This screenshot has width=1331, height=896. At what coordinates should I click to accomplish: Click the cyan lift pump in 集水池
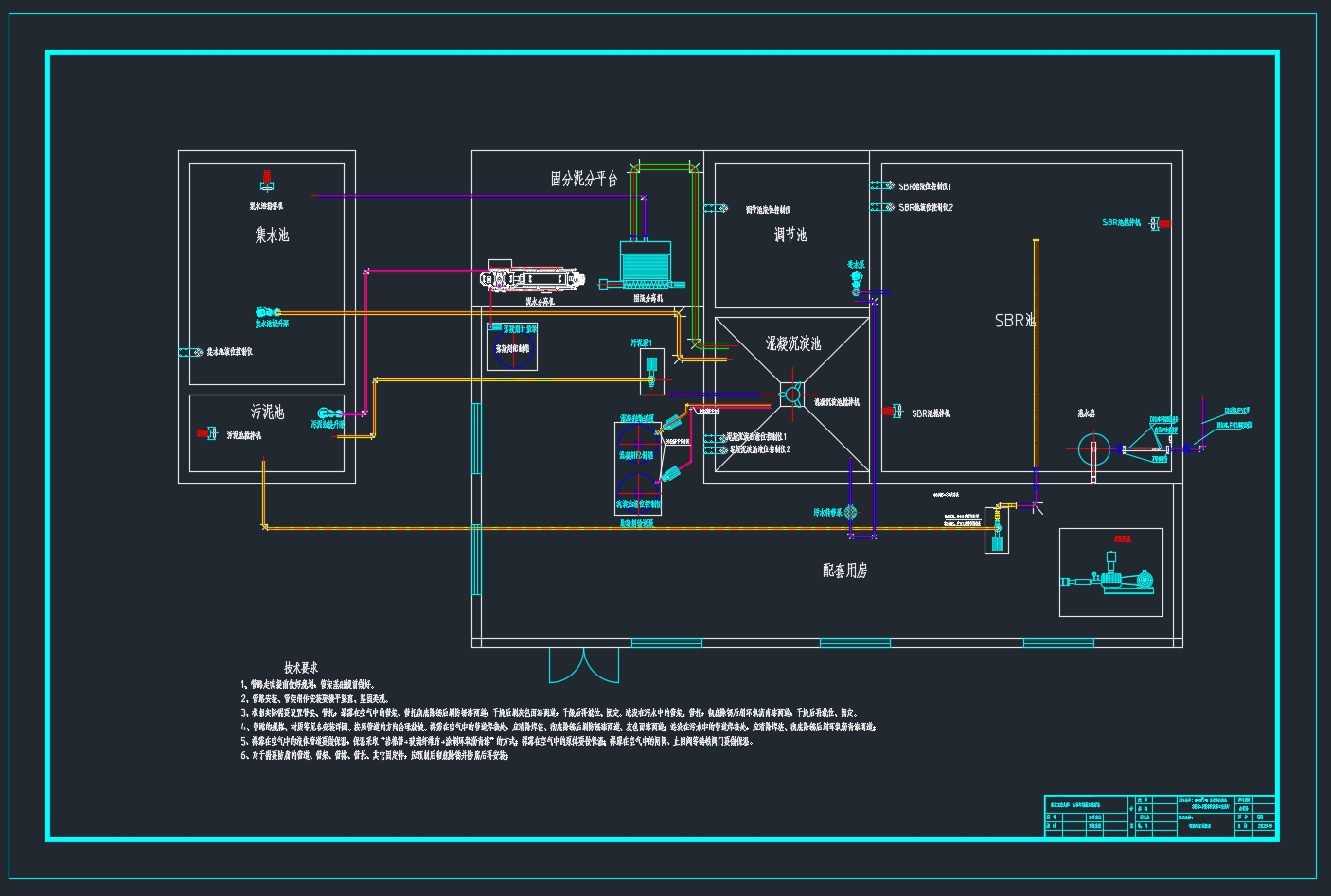pos(266,312)
